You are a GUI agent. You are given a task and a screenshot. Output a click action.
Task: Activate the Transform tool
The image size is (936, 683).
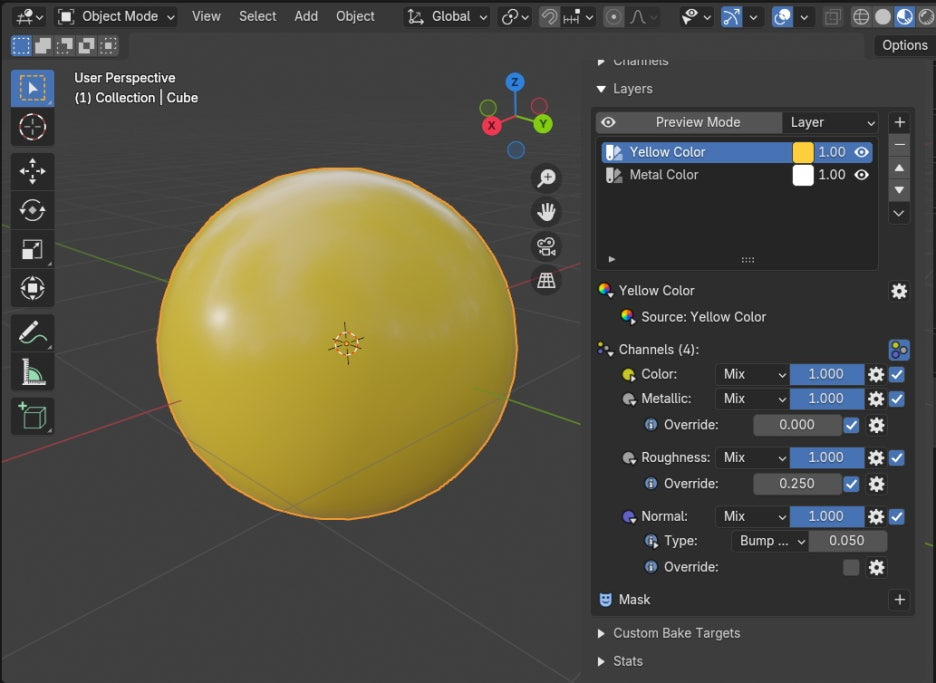point(32,288)
